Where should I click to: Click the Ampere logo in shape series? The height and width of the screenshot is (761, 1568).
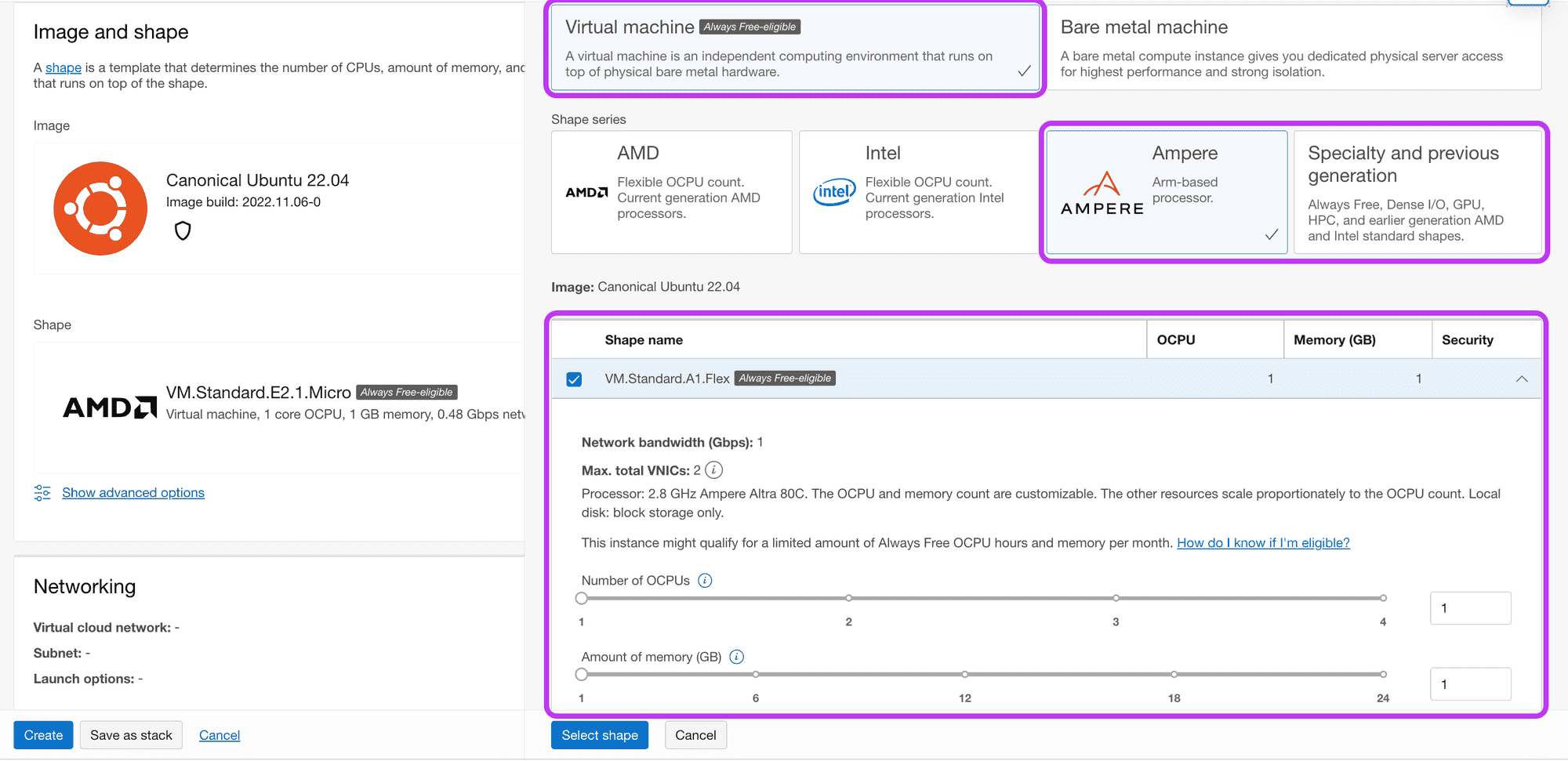coord(1102,194)
